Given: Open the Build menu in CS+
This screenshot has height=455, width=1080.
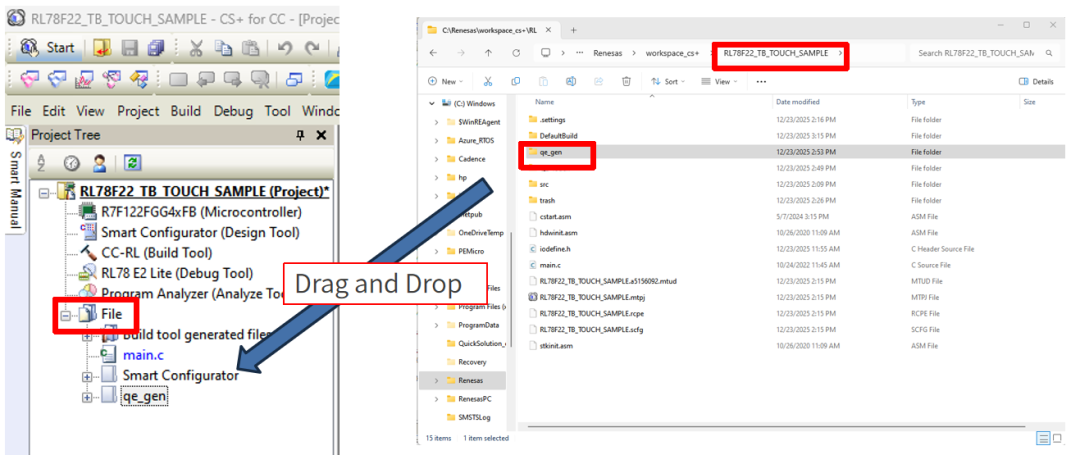Looking at the screenshot, I should pyautogui.click(x=186, y=111).
